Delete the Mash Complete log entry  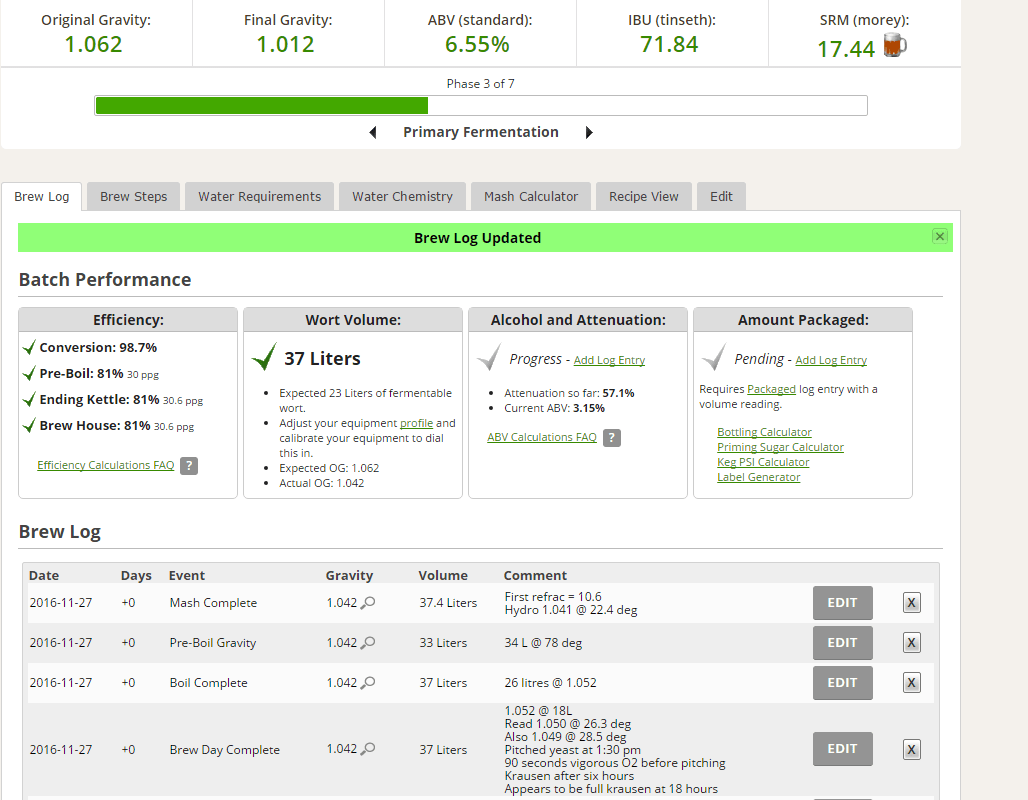click(911, 603)
